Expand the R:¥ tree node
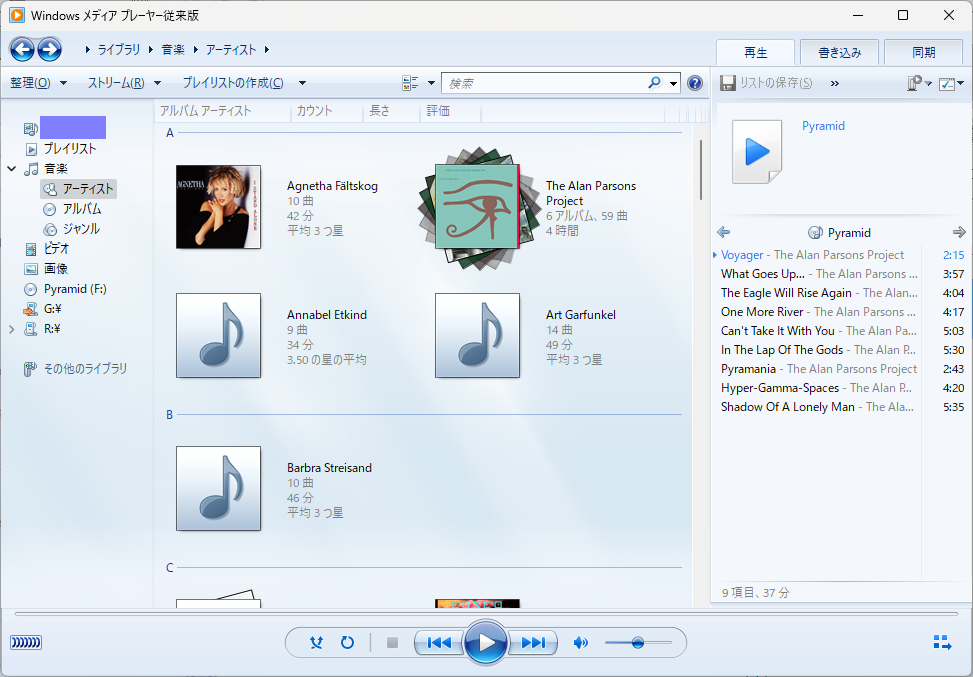The width and height of the screenshot is (973, 677). click(x=11, y=329)
